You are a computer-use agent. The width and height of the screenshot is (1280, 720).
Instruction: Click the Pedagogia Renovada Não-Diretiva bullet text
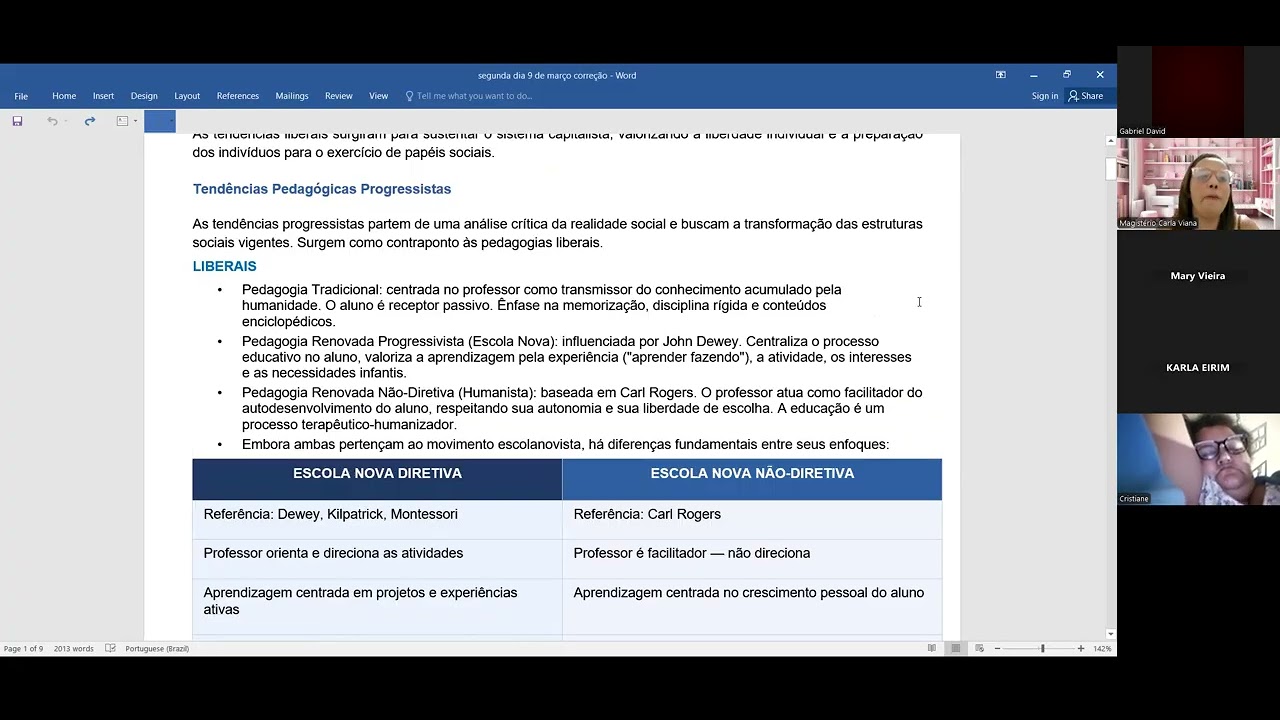point(582,408)
